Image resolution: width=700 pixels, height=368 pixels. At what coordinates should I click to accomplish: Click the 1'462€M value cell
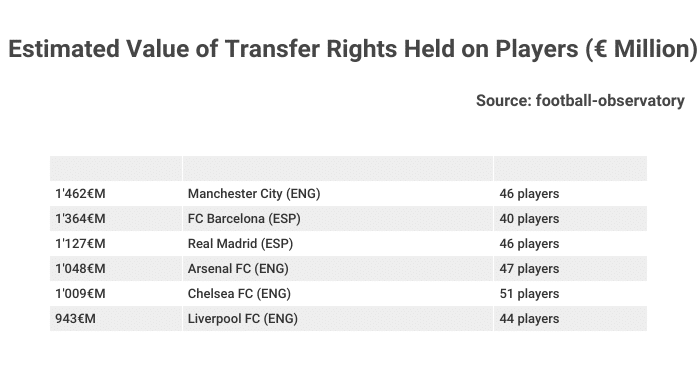116,194
